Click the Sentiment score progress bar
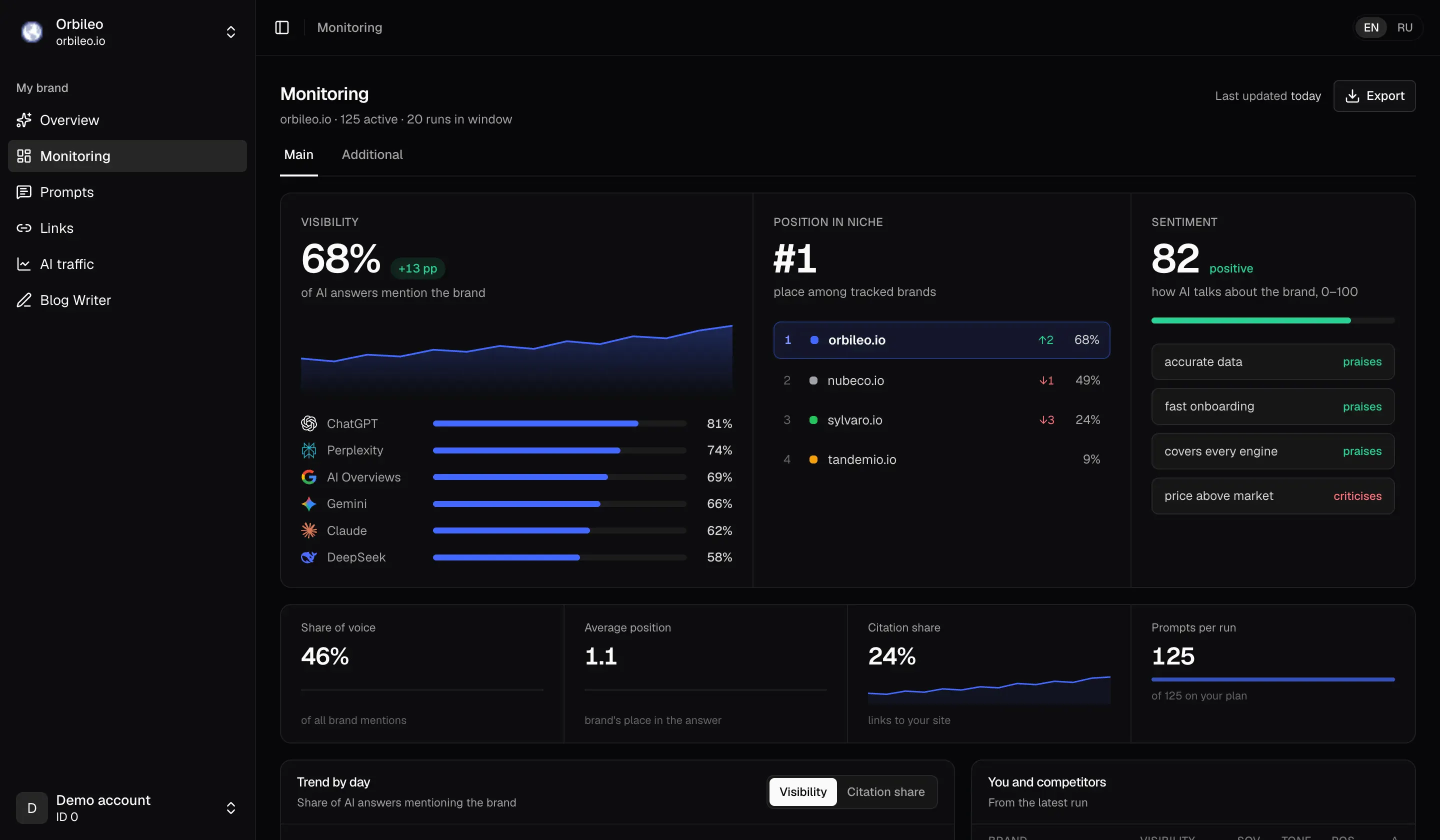Screen dimensions: 1440x840 [x=1272, y=320]
